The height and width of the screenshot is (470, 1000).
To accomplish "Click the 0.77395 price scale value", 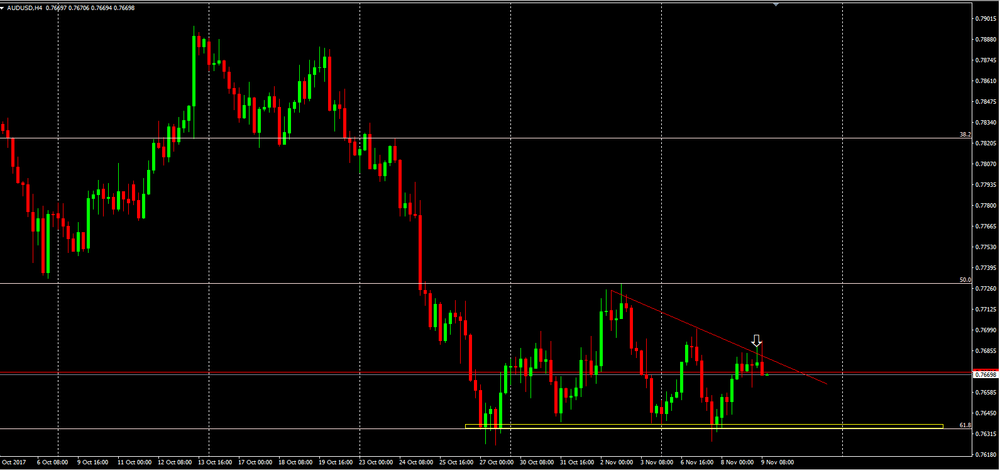I will pos(987,268).
